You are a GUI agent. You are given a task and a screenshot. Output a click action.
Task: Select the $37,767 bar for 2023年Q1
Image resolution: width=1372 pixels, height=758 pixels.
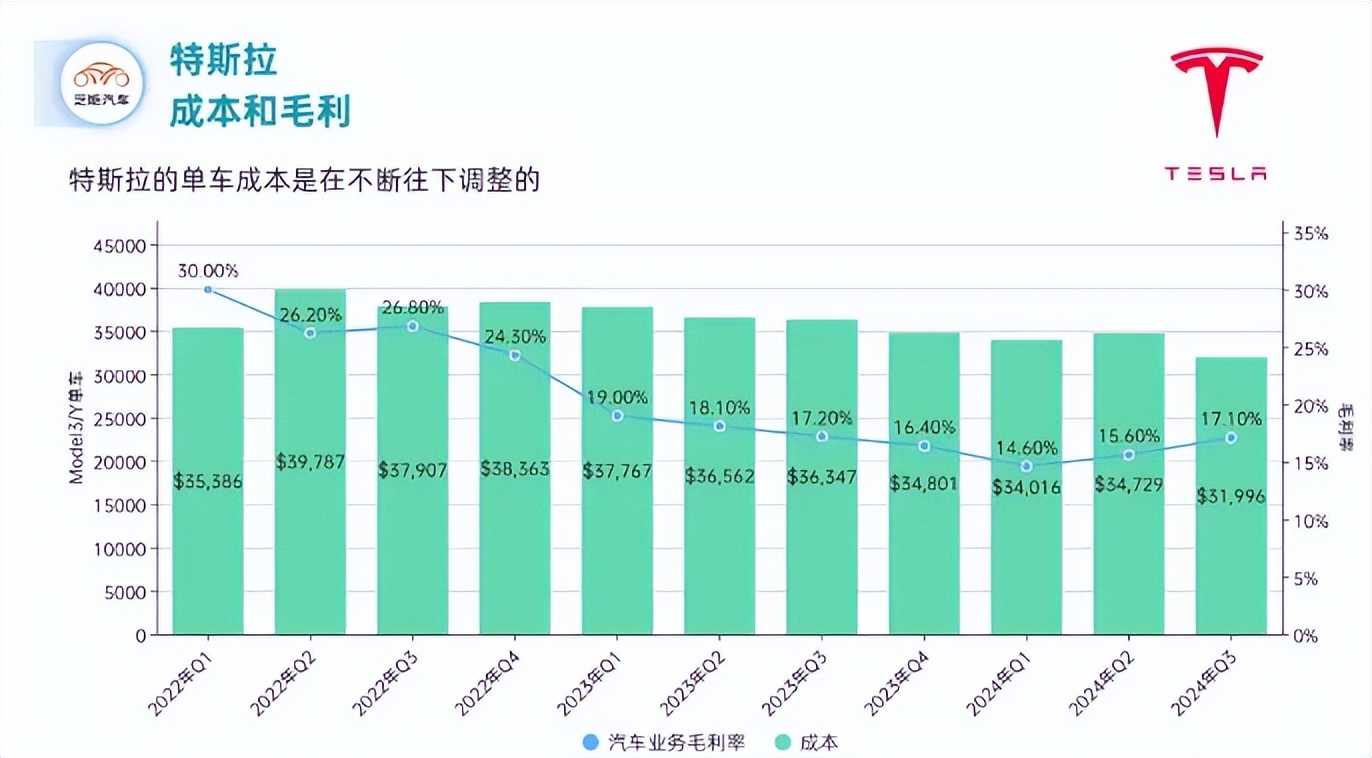[x=617, y=470]
